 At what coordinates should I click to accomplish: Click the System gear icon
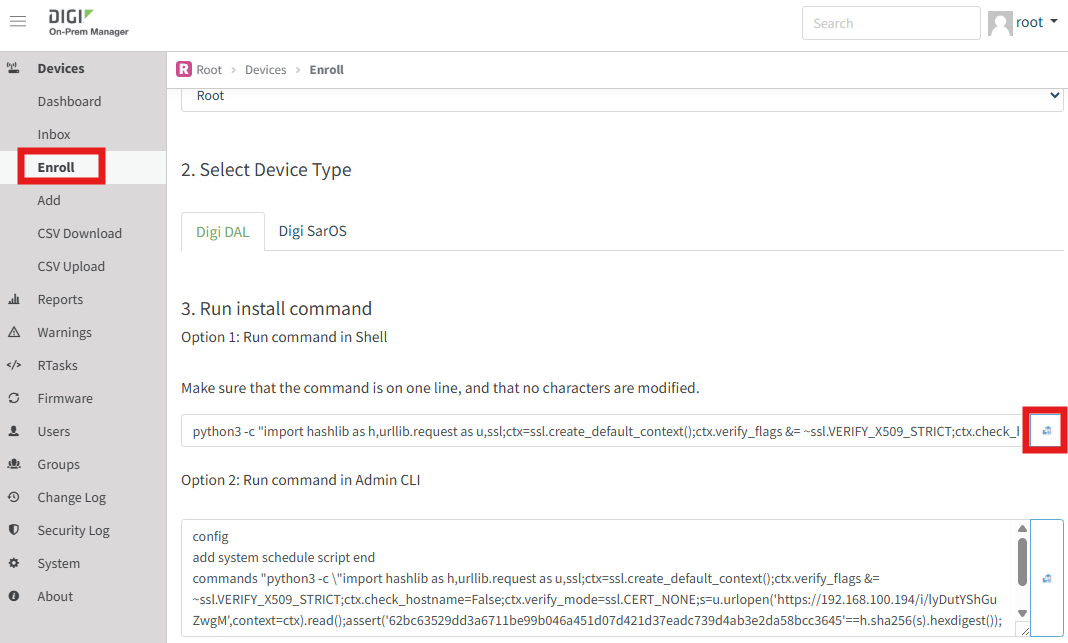click(14, 563)
